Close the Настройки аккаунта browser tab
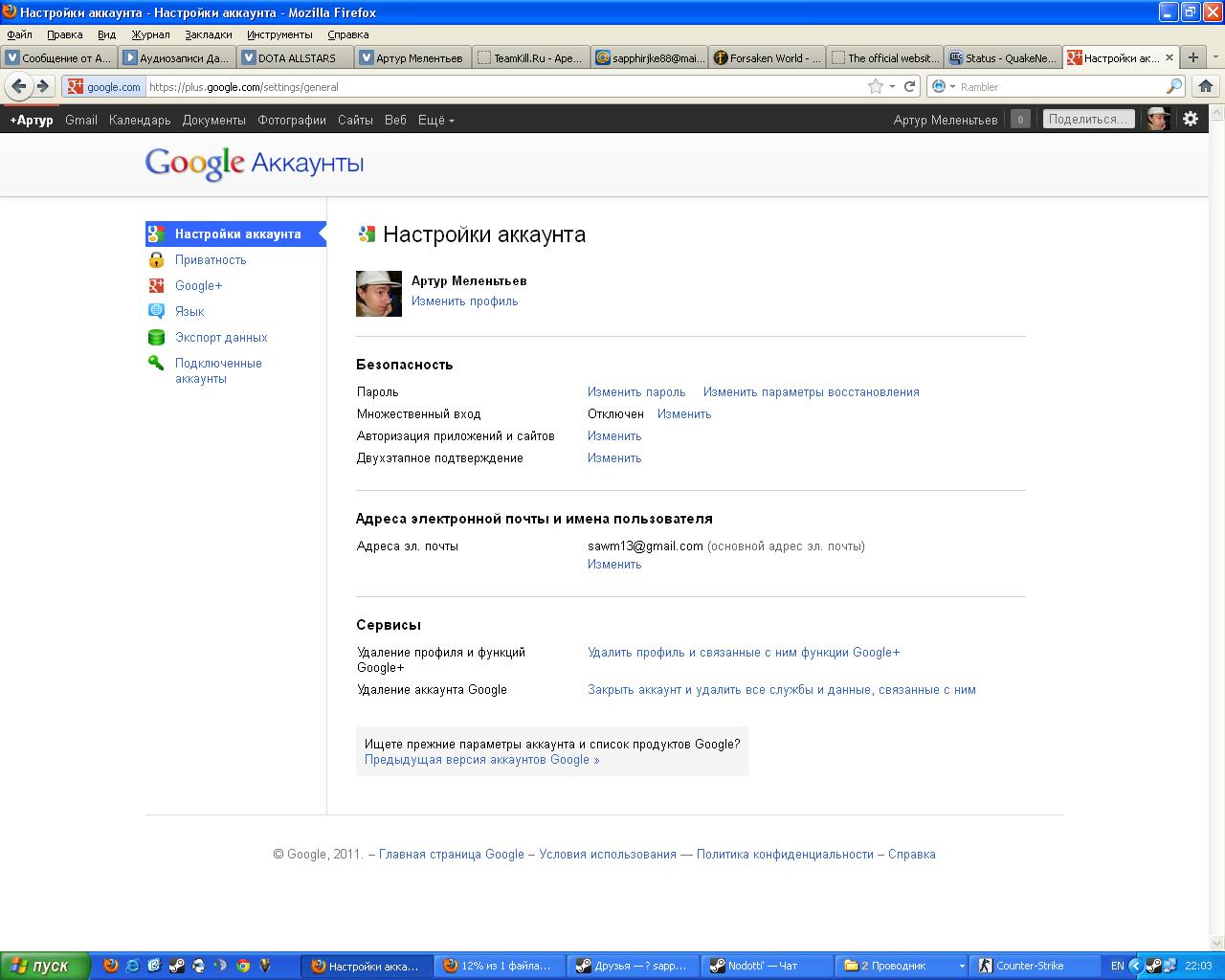 point(1169,57)
